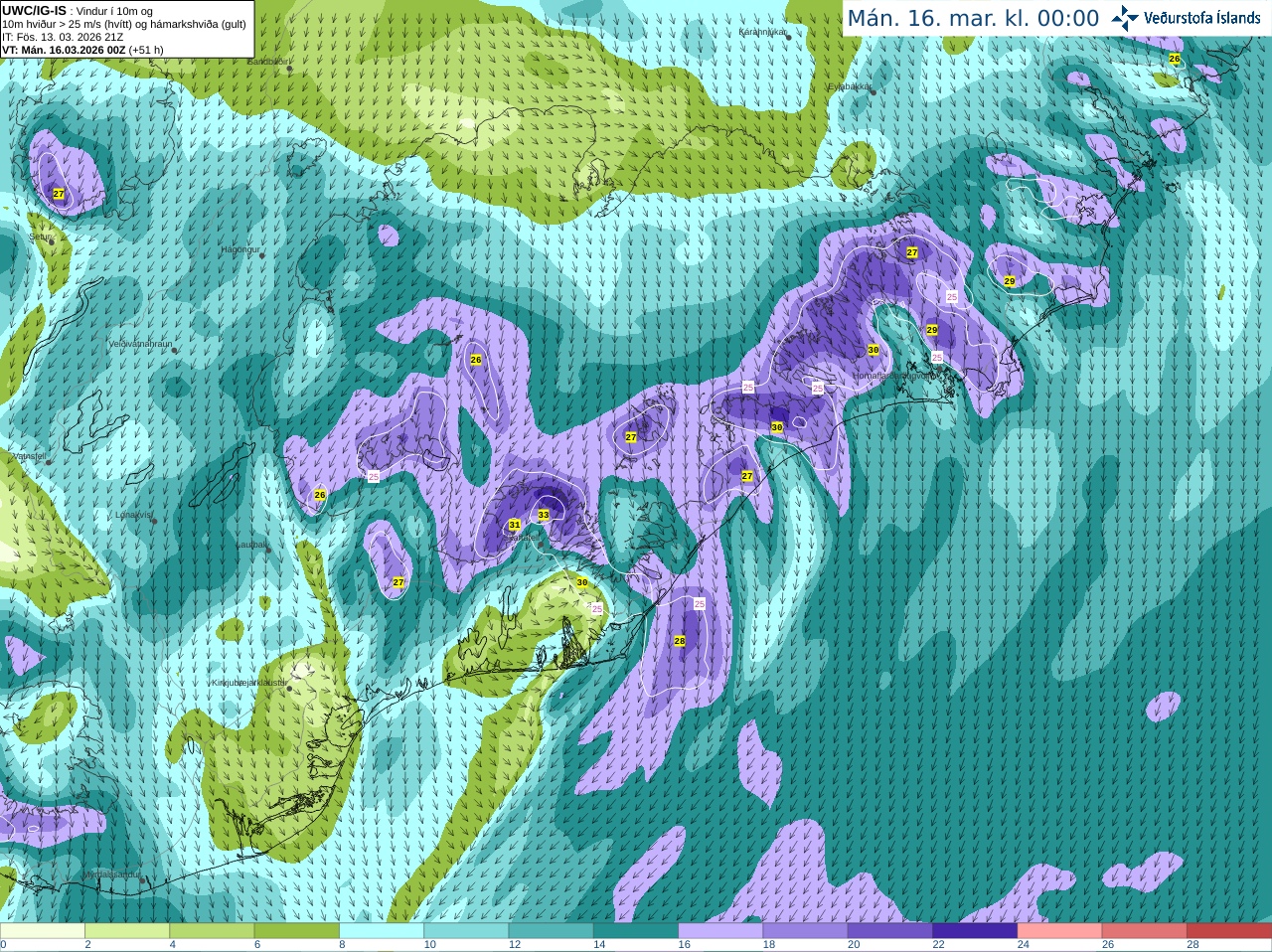Pick the 26–28 m/s salmon legend swatch

pyautogui.click(x=1145, y=931)
